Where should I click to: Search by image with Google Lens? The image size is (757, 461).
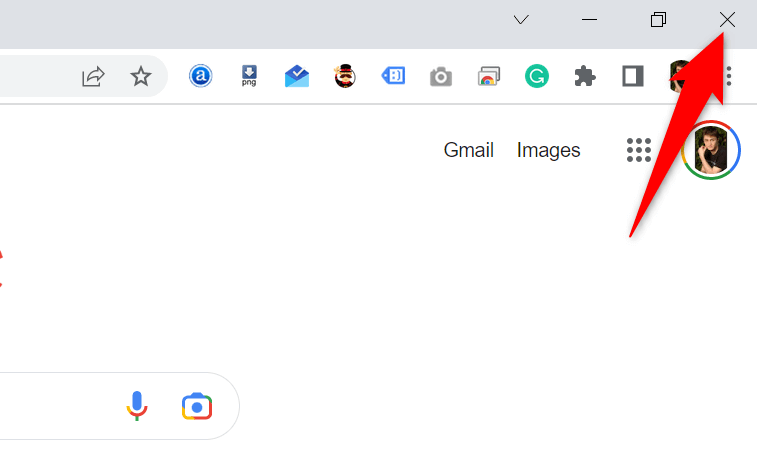tap(197, 406)
